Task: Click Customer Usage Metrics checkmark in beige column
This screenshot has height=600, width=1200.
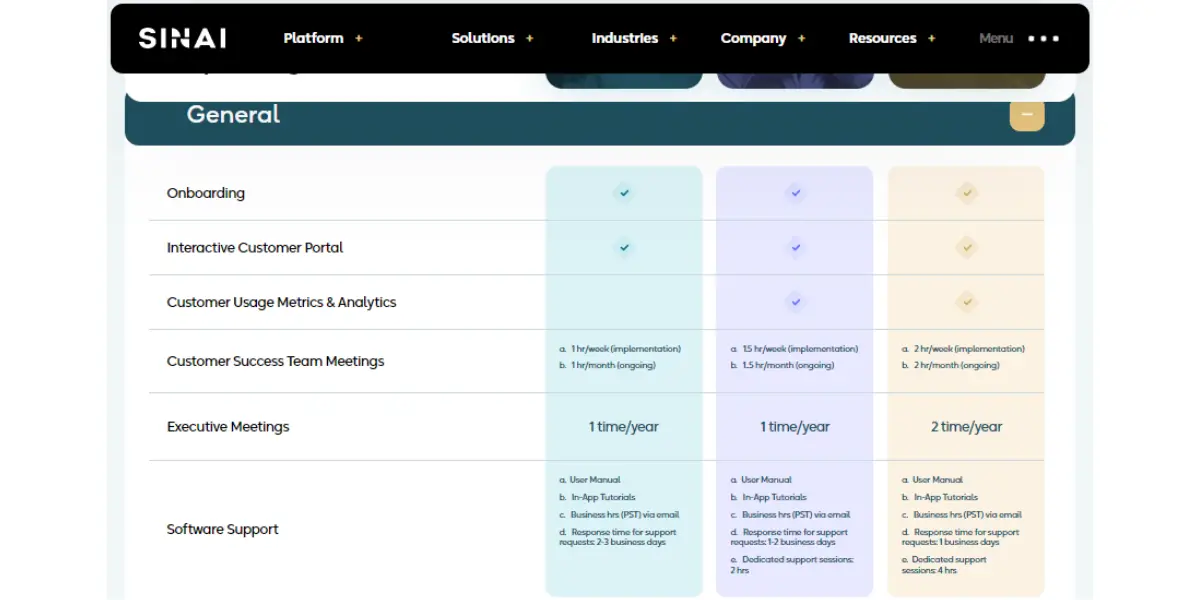Action: click(966, 301)
